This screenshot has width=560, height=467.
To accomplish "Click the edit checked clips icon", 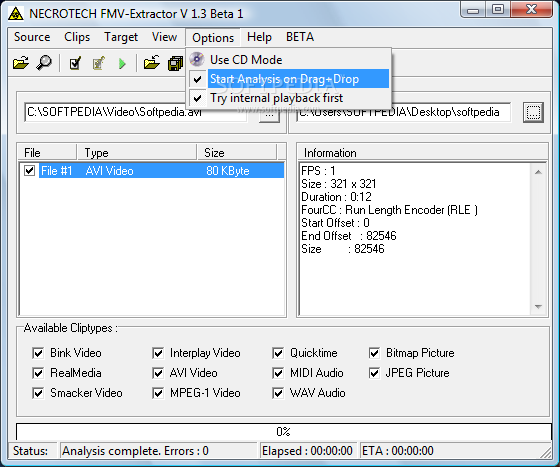I will click(x=98, y=64).
